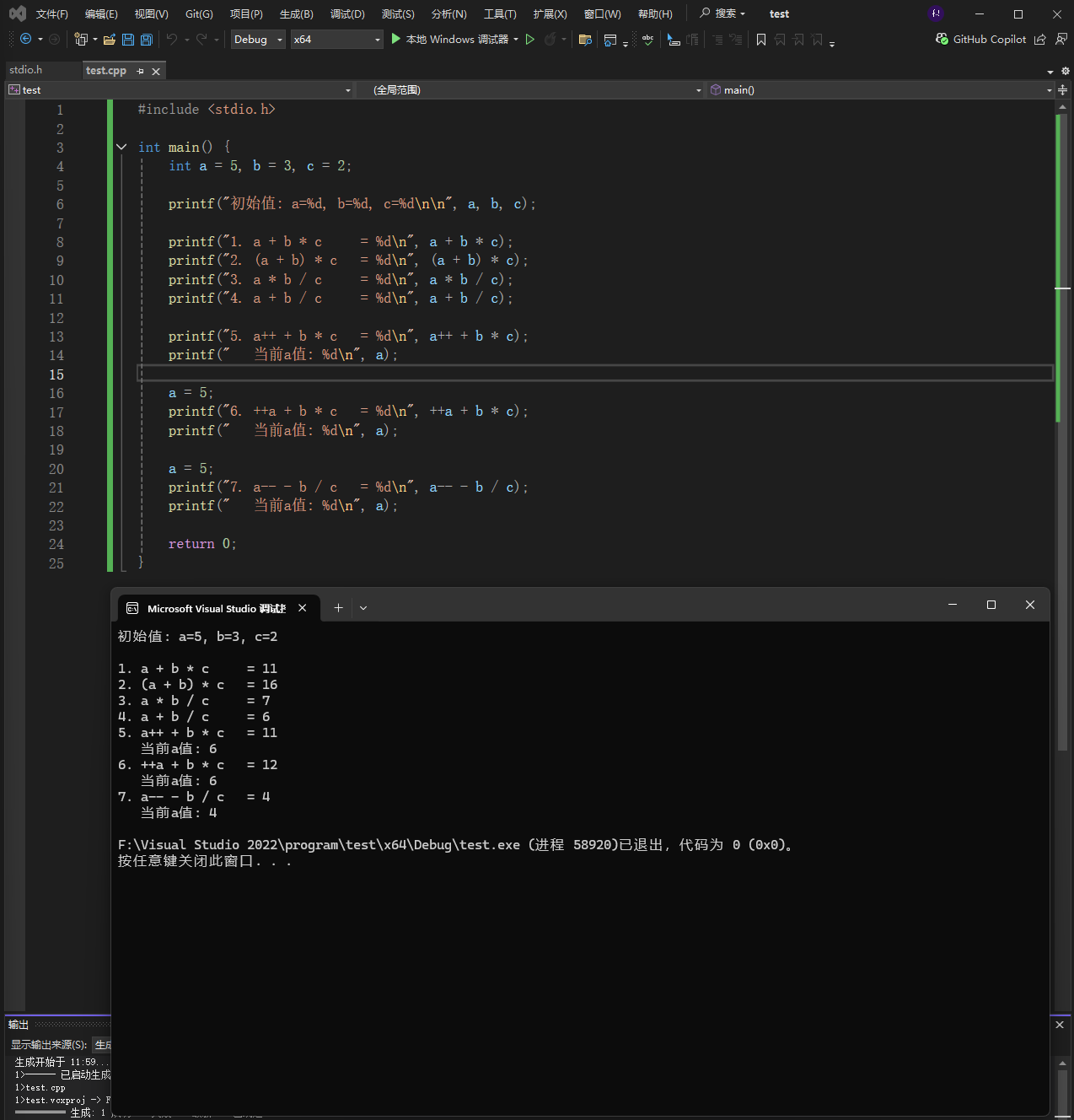The height and width of the screenshot is (1120, 1074).
Task: Add a new console tab with plus icon
Action: tap(338, 607)
